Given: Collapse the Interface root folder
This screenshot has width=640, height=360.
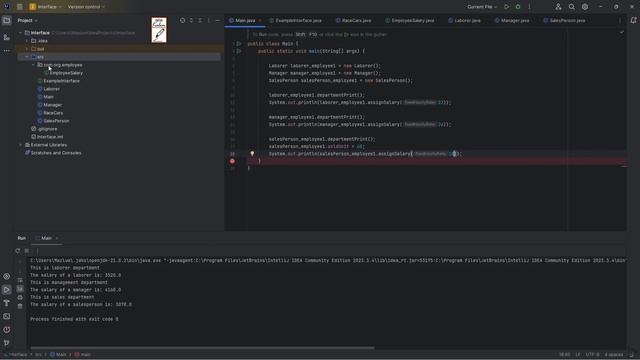Looking at the screenshot, I should 20,33.
